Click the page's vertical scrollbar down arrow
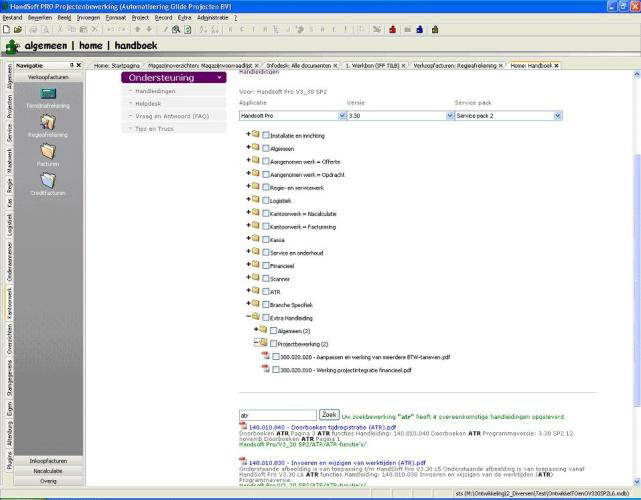This screenshot has height=500, width=641. click(637, 482)
